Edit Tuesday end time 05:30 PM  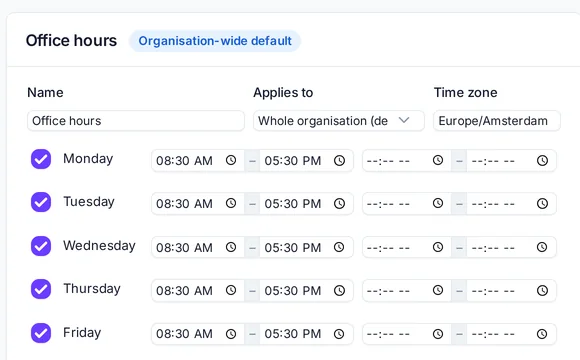pyautogui.click(x=306, y=203)
